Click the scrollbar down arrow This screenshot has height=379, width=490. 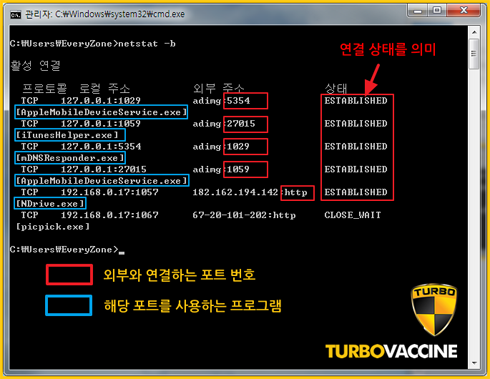coord(474,363)
